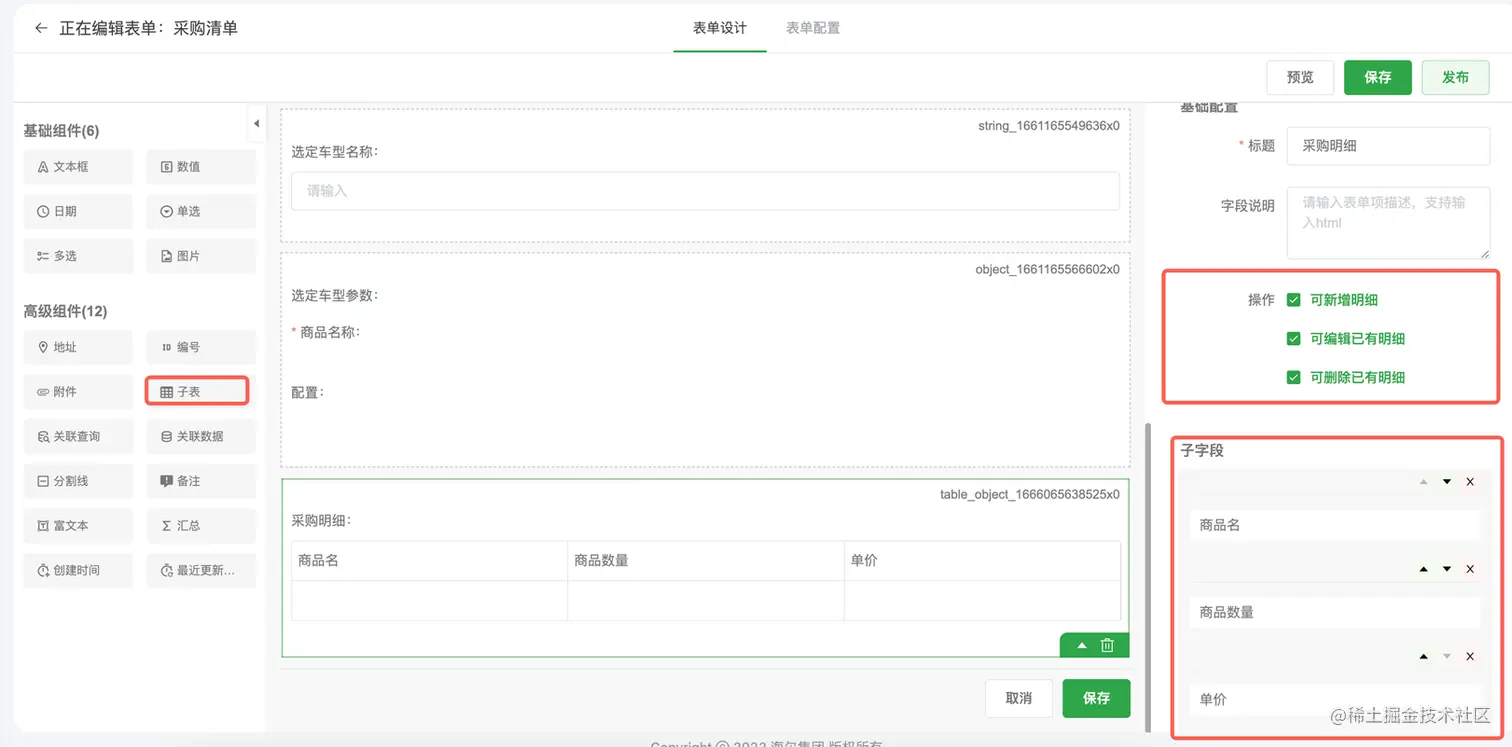Screen dimensions: 1512x747
Task: Click the 采购明细 label above the table
Action: (x=322, y=521)
